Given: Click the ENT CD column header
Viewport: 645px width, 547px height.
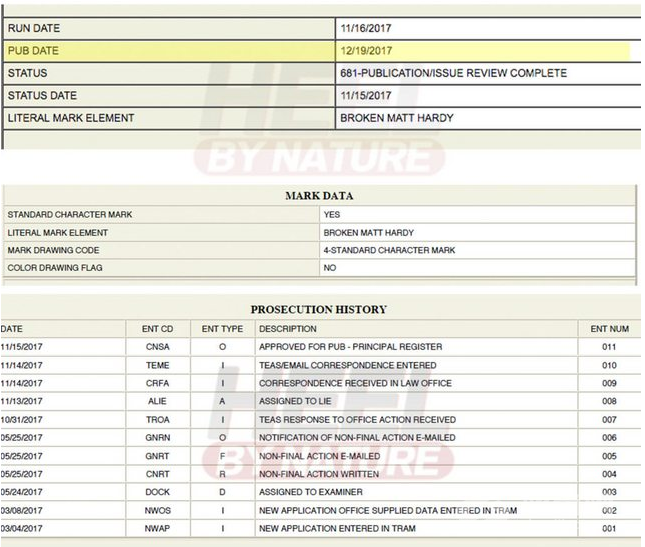Looking at the screenshot, I should point(158,329).
